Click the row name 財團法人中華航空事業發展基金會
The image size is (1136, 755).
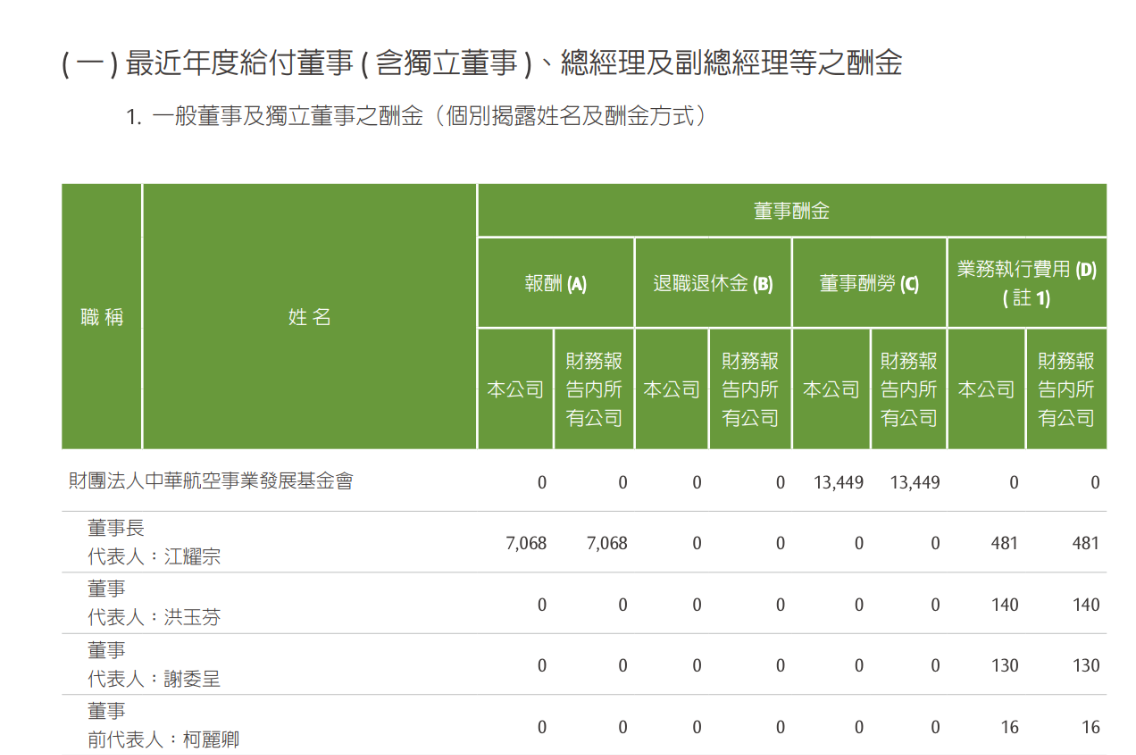tap(210, 482)
